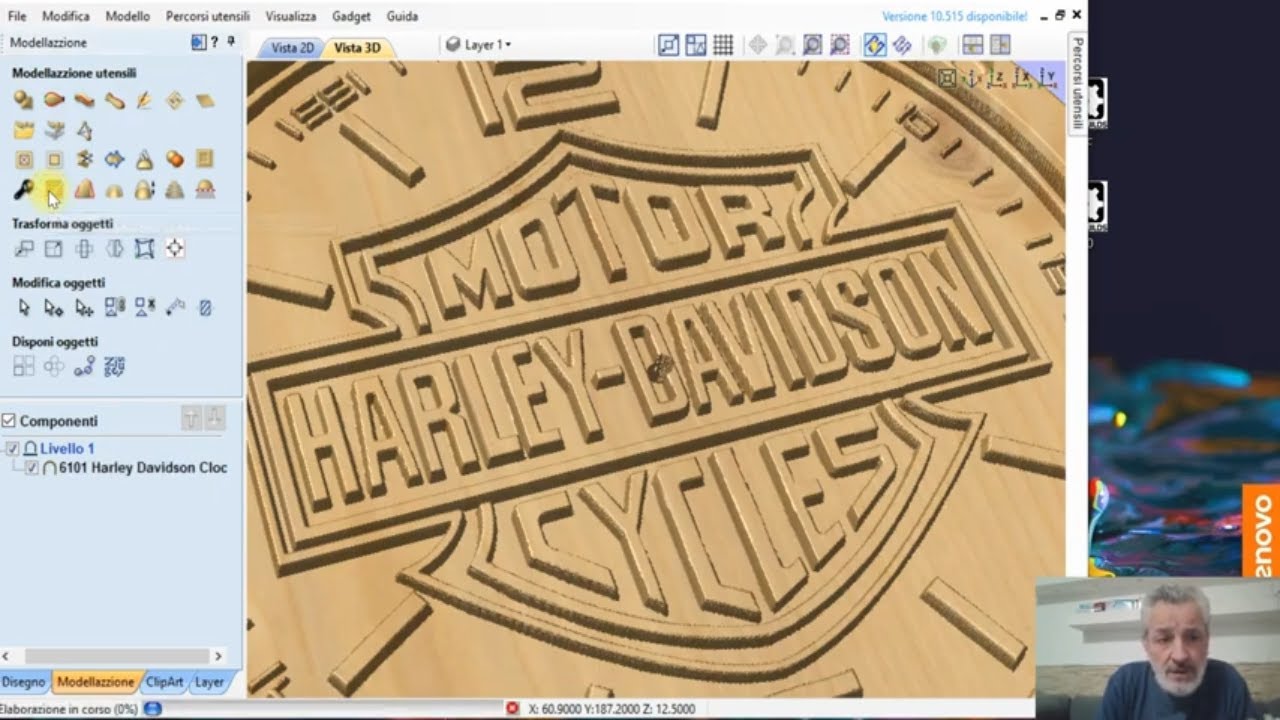Click the yellow folder import-model icon

24,130
